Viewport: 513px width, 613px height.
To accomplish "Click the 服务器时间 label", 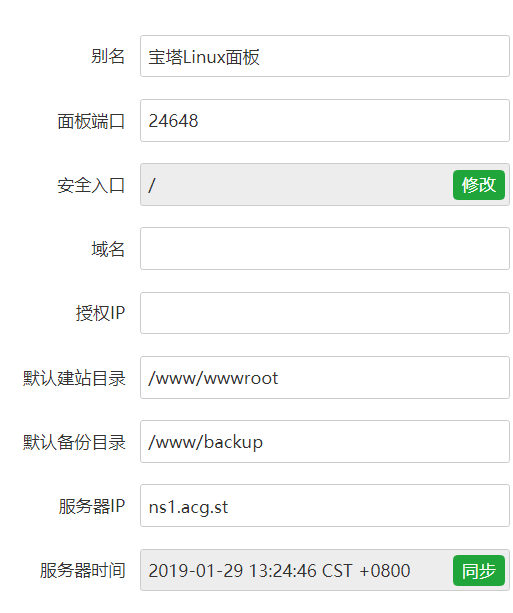I will tap(83, 570).
